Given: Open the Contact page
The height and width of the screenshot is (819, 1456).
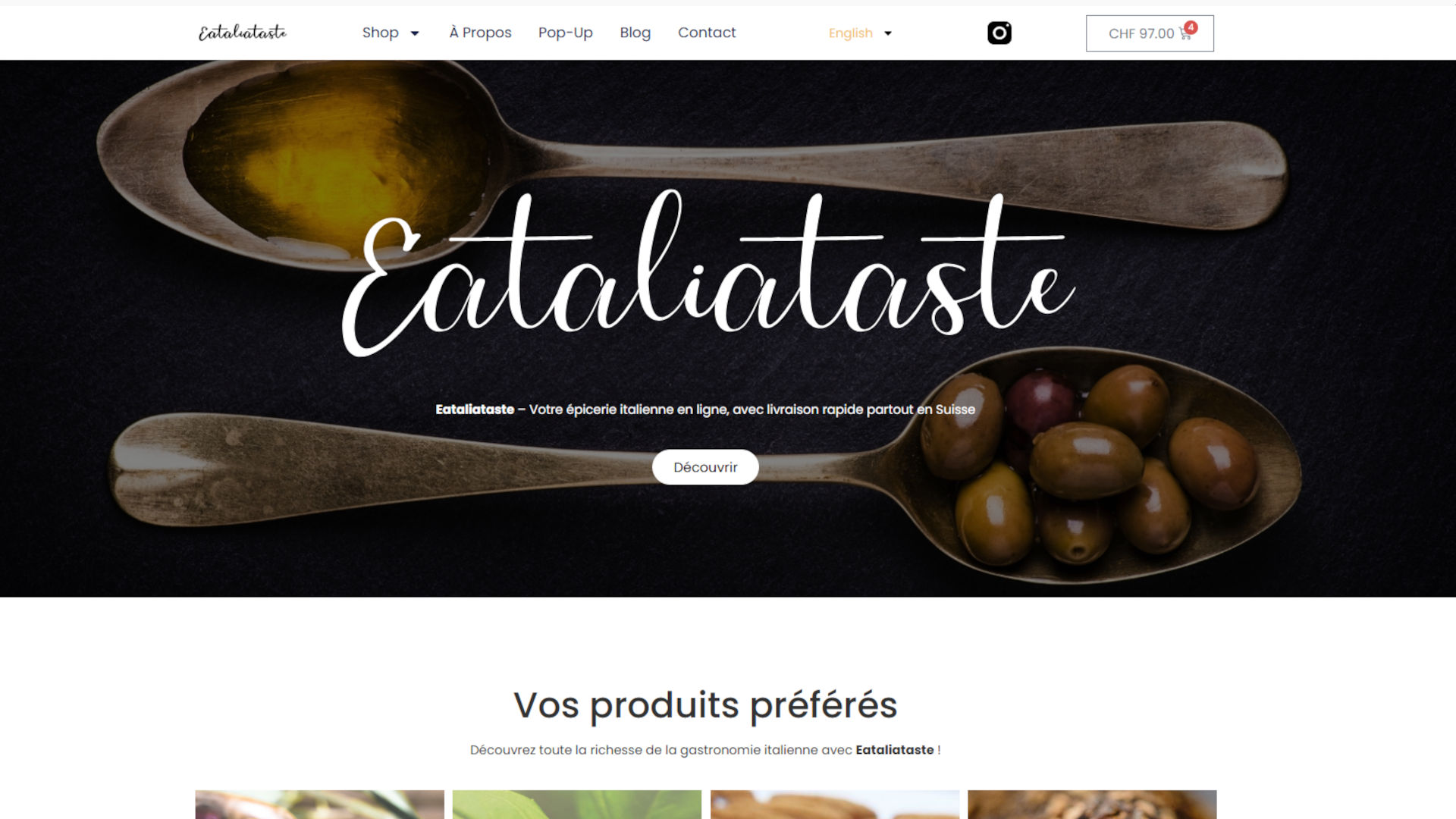Looking at the screenshot, I should pyautogui.click(x=707, y=33).
